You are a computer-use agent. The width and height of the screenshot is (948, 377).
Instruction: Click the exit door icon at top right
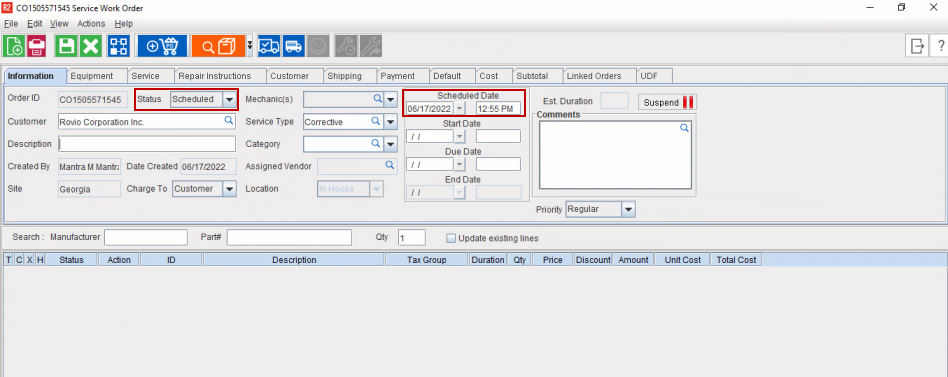tap(918, 46)
